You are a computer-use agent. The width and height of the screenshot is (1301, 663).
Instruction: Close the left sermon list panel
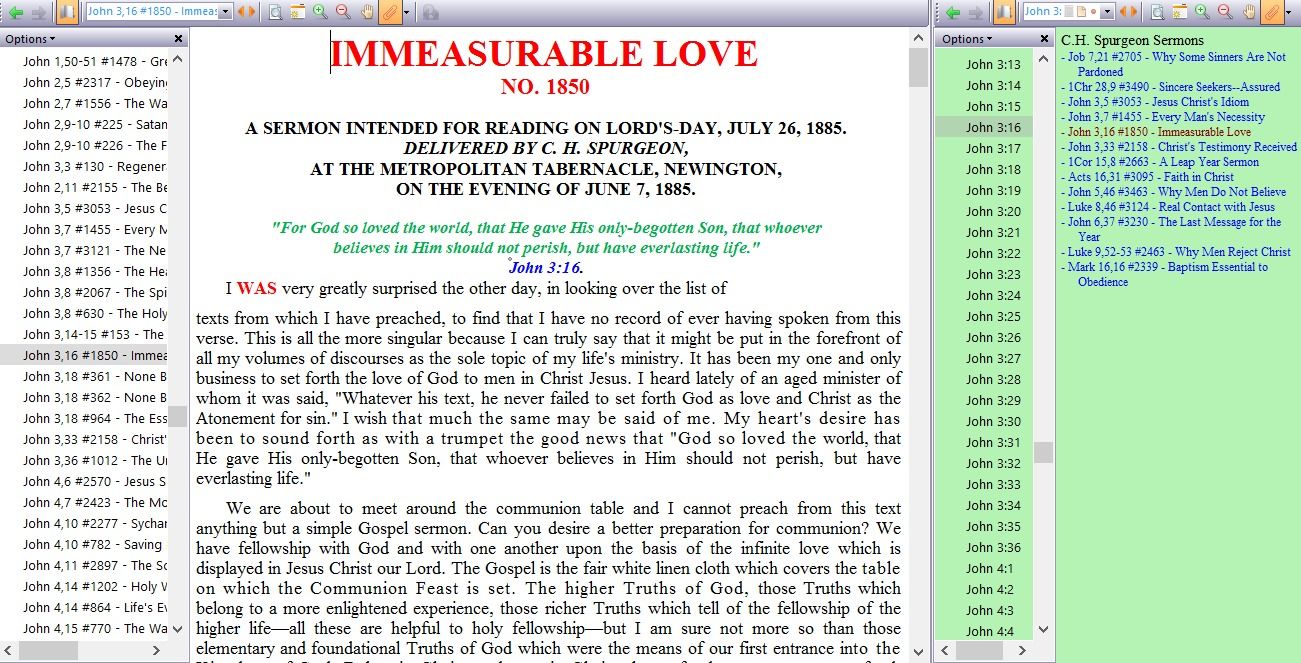(x=179, y=39)
